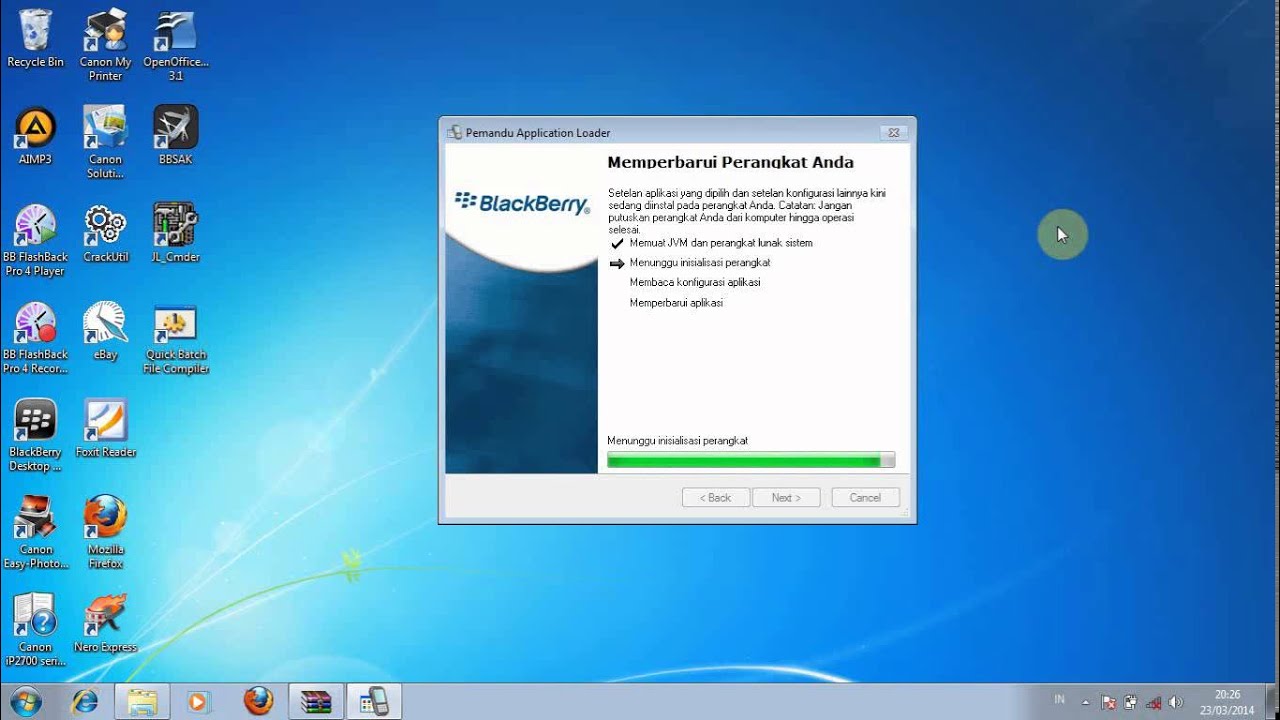Click "Membaca konfigurasi aplikasi" step
This screenshot has width=1280, height=720.
695,283
